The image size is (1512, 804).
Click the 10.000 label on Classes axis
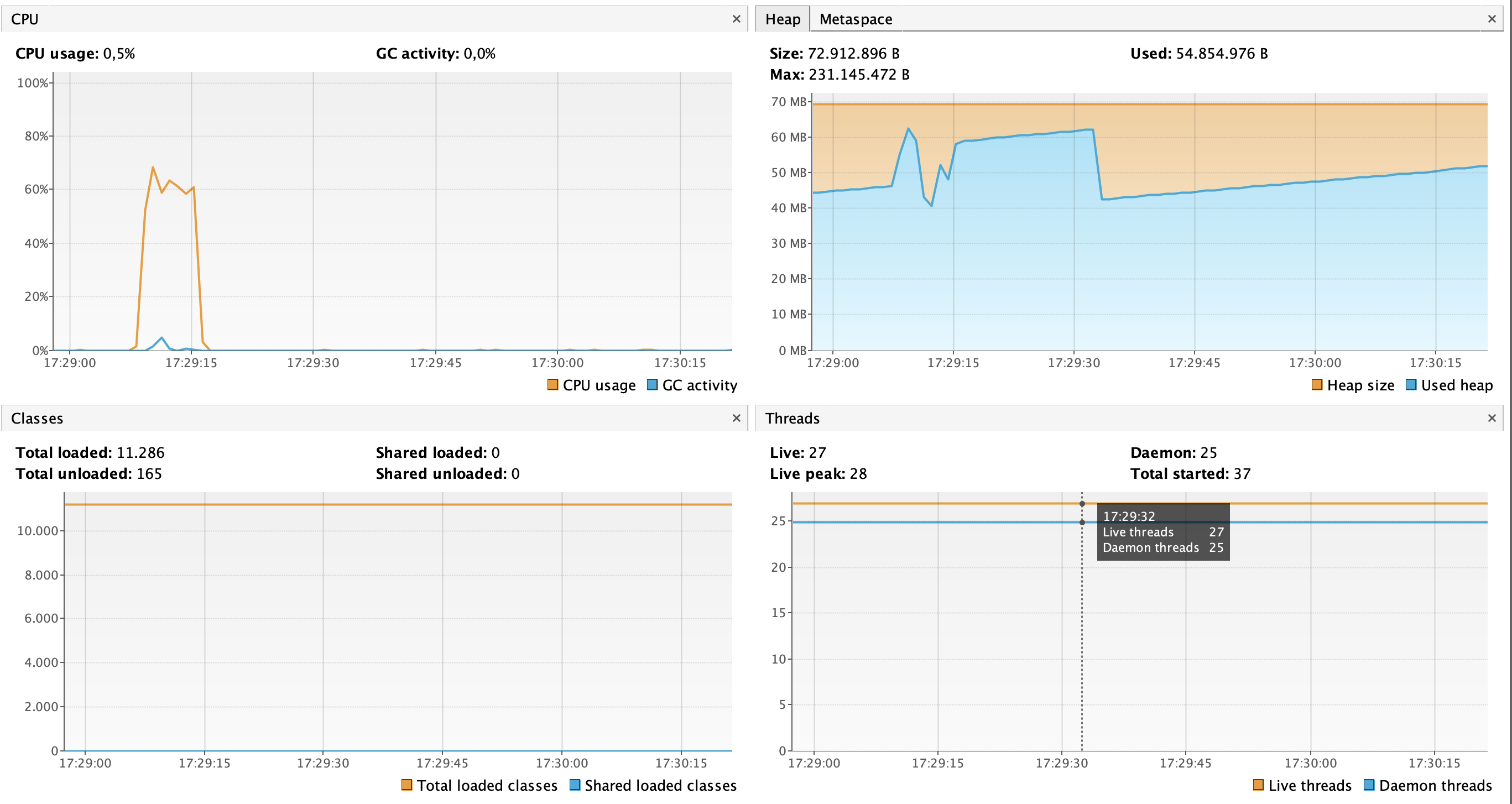point(38,530)
